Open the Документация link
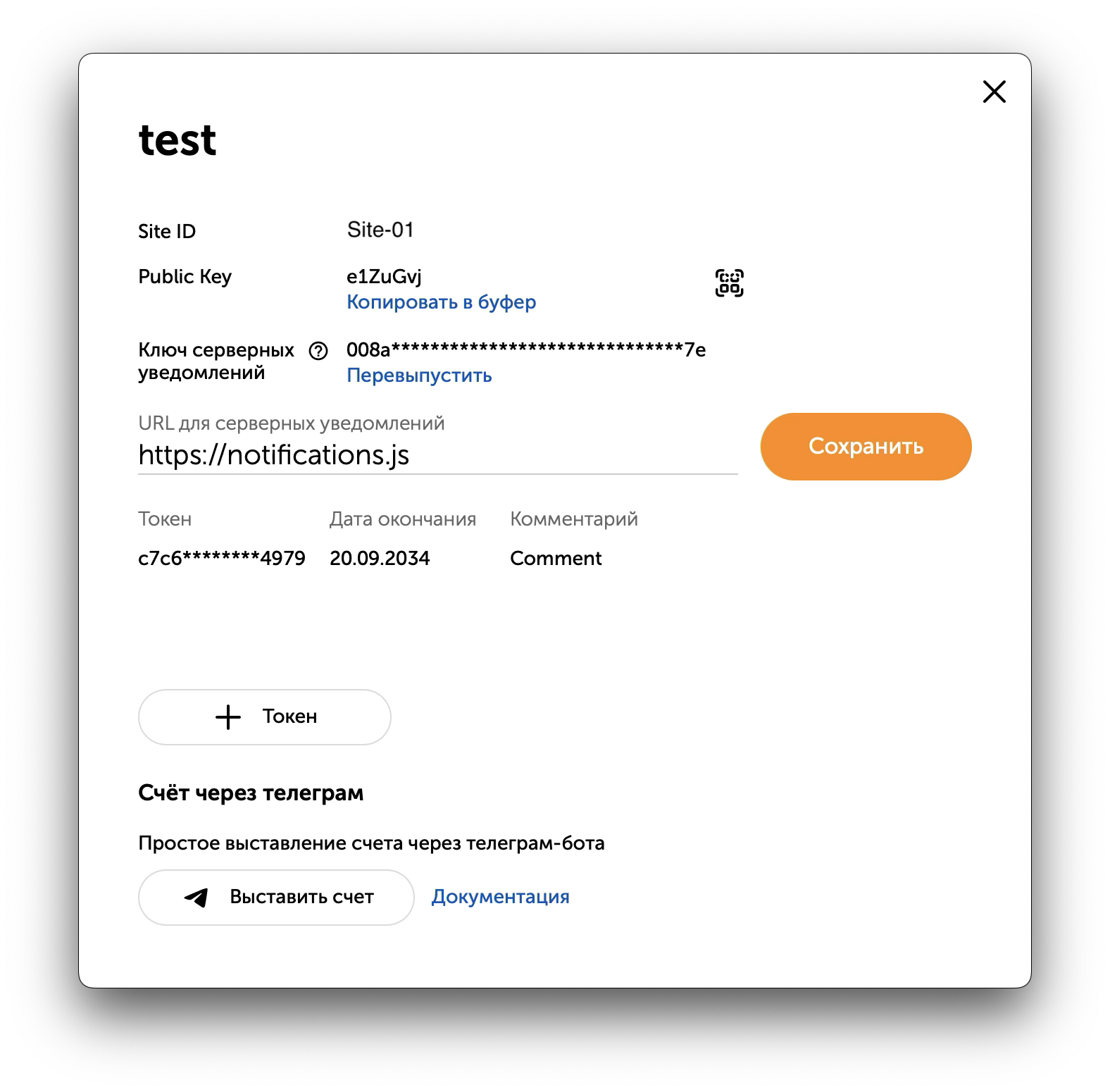 [x=501, y=896]
